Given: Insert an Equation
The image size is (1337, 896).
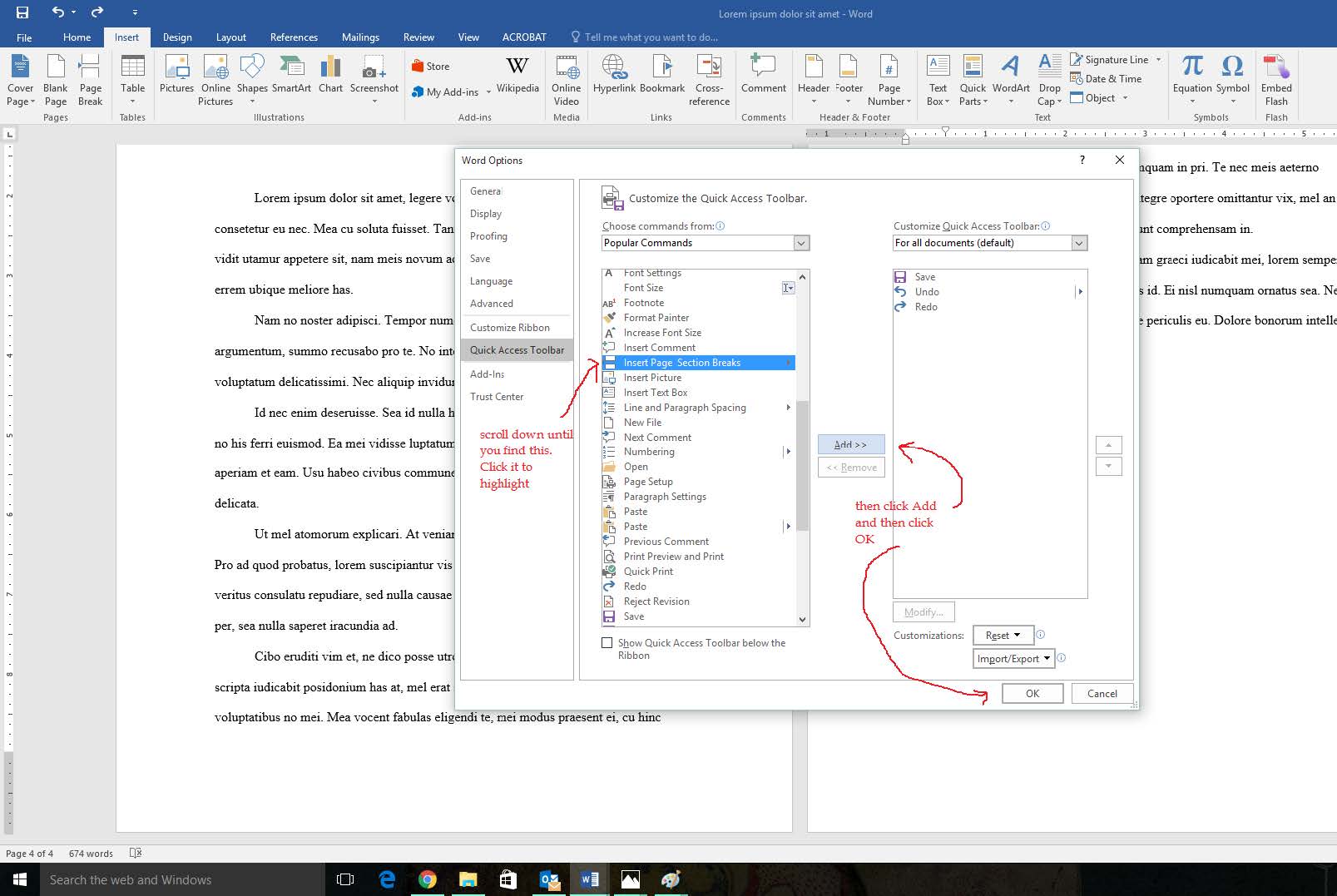Looking at the screenshot, I should (1192, 80).
